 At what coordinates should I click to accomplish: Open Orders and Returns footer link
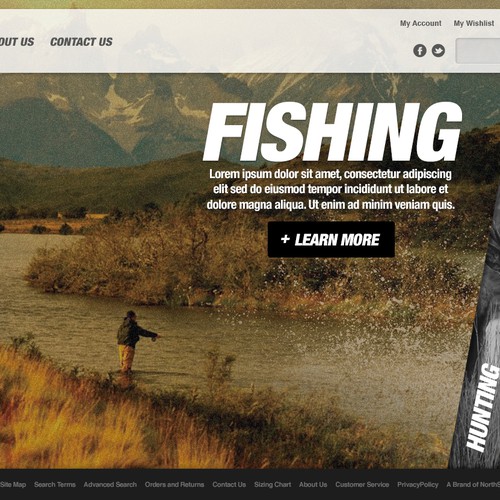174,484
